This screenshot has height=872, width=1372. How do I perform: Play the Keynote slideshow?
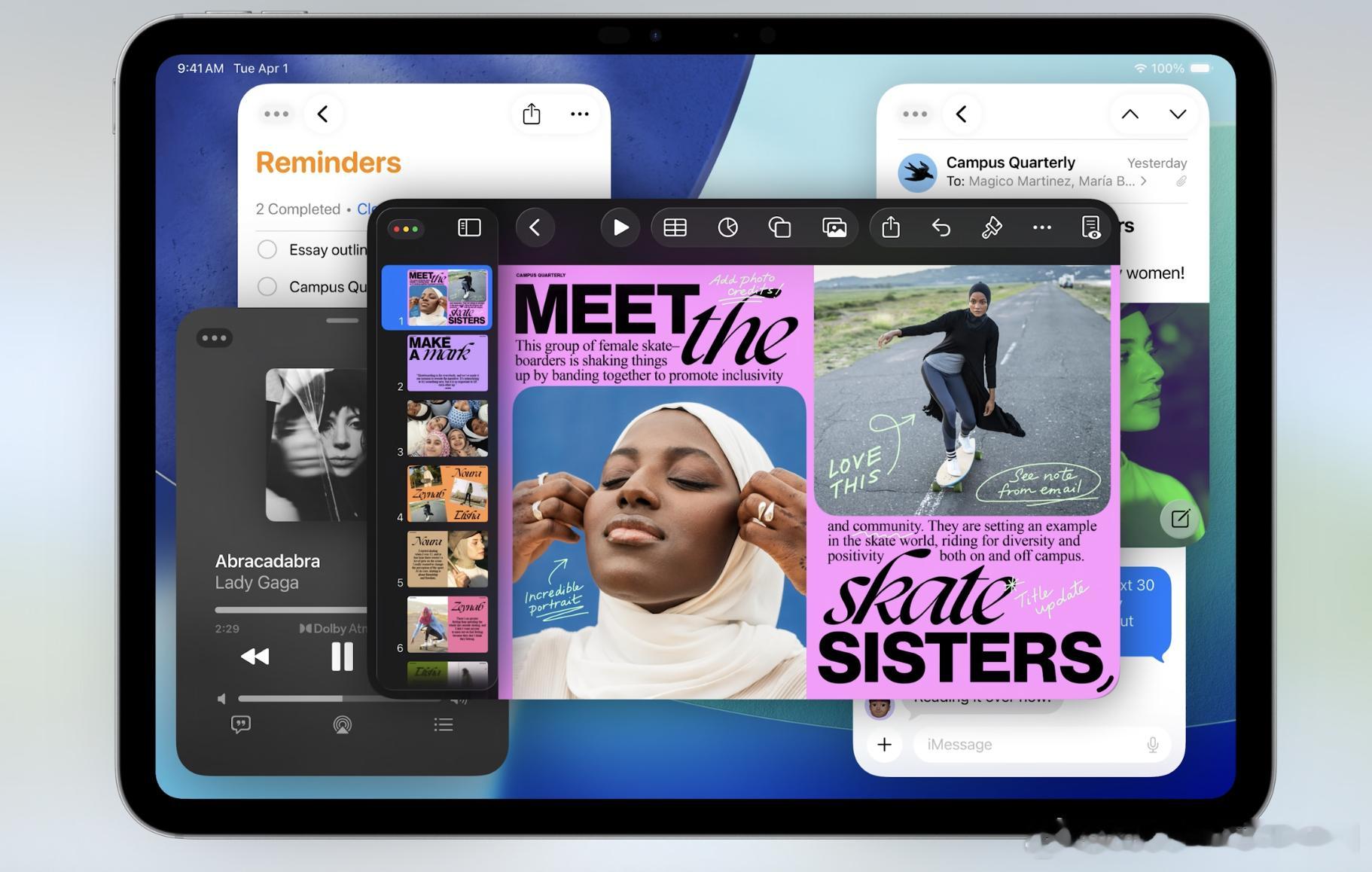(620, 227)
